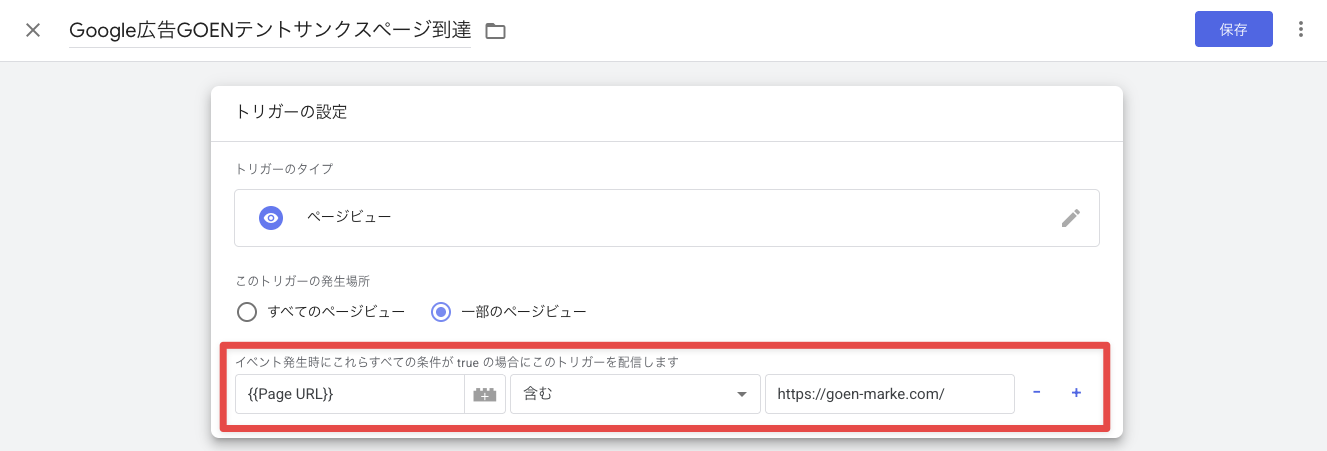Open the variable picker block icon

tap(485, 394)
